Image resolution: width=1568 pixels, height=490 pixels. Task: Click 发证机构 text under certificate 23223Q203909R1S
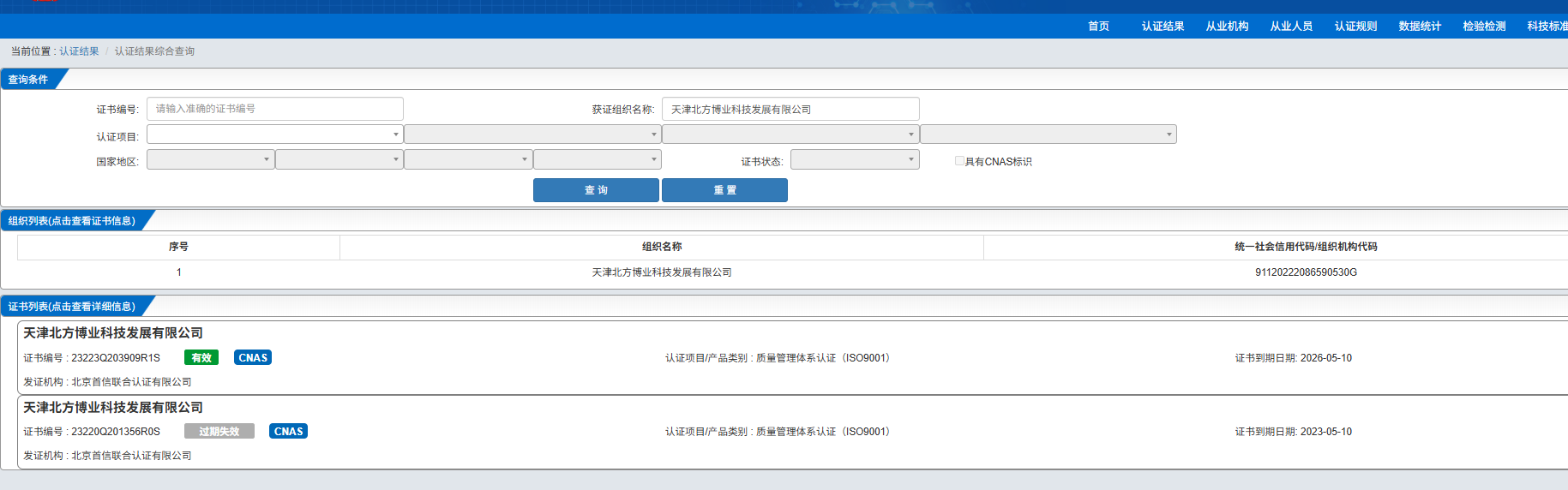[x=107, y=382]
